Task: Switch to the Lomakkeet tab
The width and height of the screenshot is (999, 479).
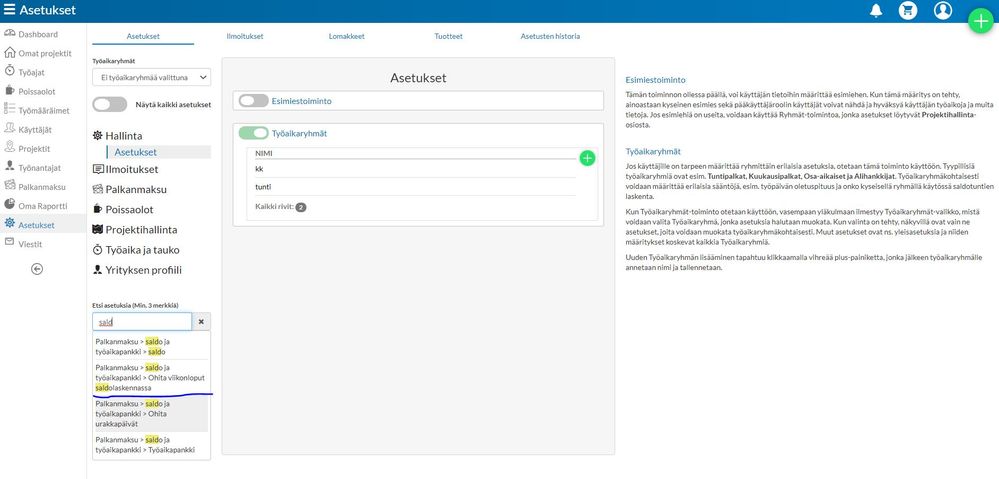Action: pos(347,36)
